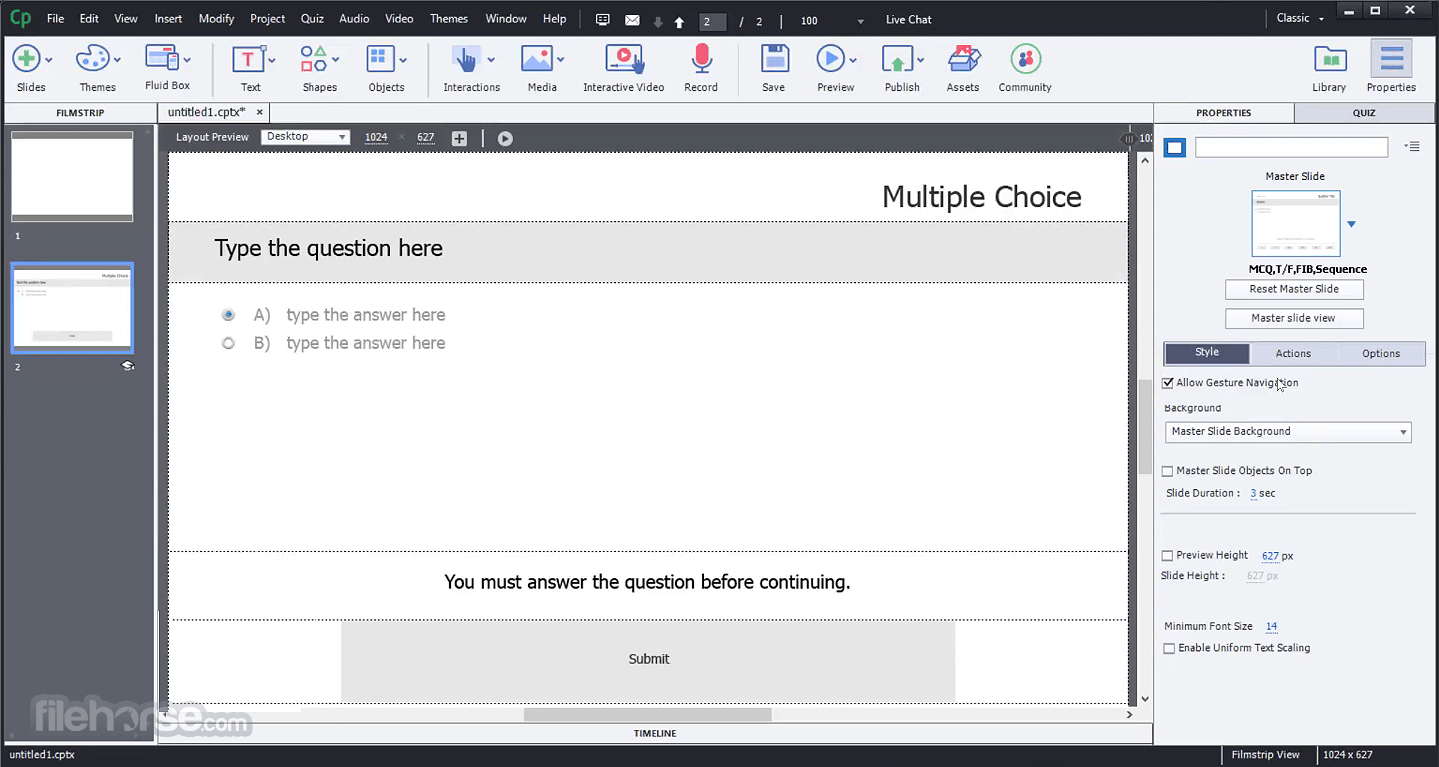The width and height of the screenshot is (1439, 767).
Task: Click the mail envelope icon
Action: tap(632, 20)
